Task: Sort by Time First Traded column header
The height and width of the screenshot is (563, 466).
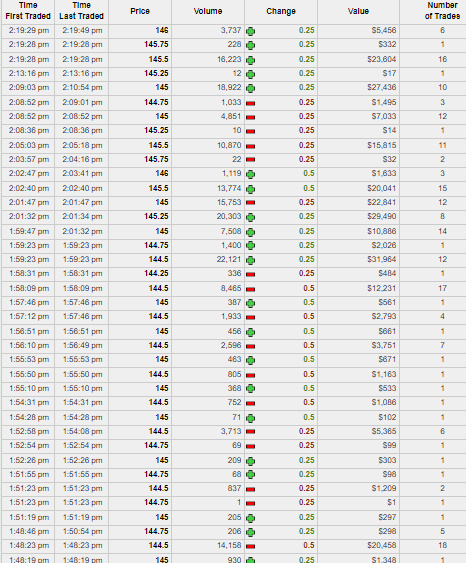Action: (x=28, y=11)
